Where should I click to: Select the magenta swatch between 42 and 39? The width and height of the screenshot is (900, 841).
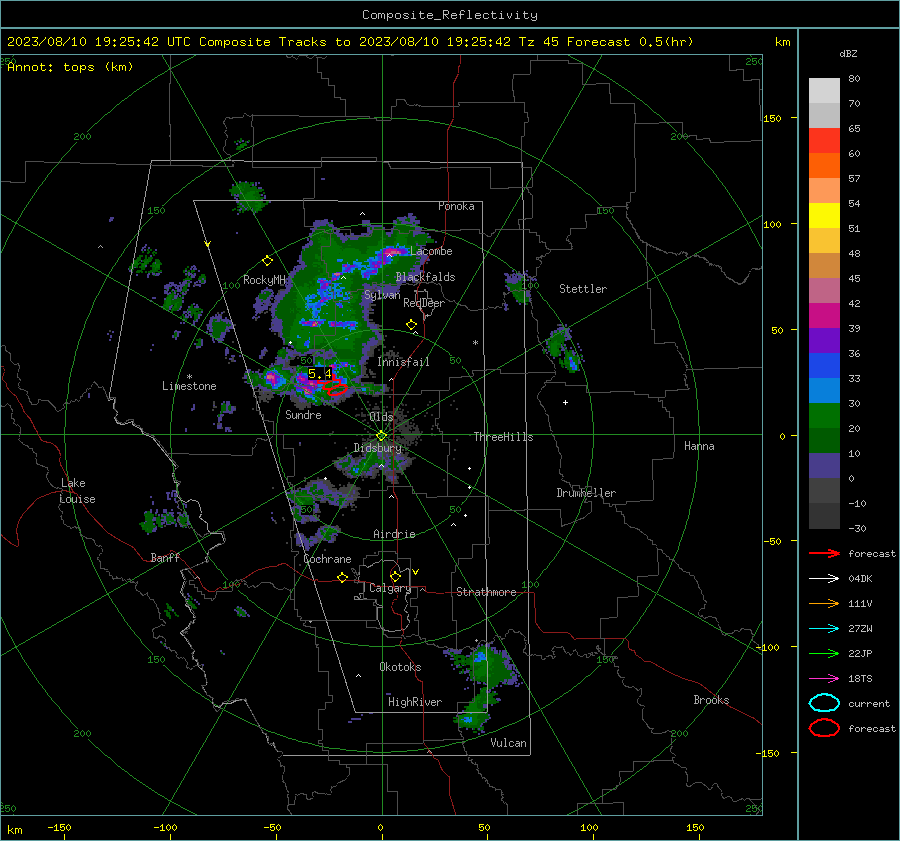[x=824, y=316]
